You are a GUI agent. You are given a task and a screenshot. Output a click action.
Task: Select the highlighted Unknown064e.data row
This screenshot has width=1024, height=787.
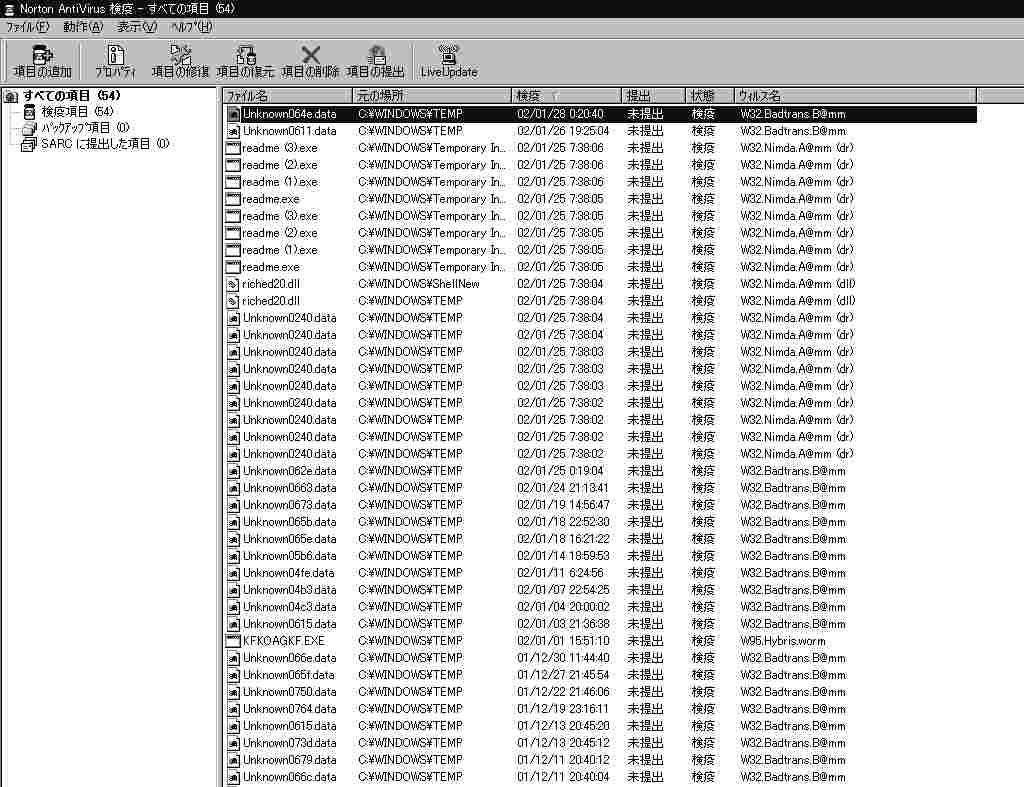point(601,114)
